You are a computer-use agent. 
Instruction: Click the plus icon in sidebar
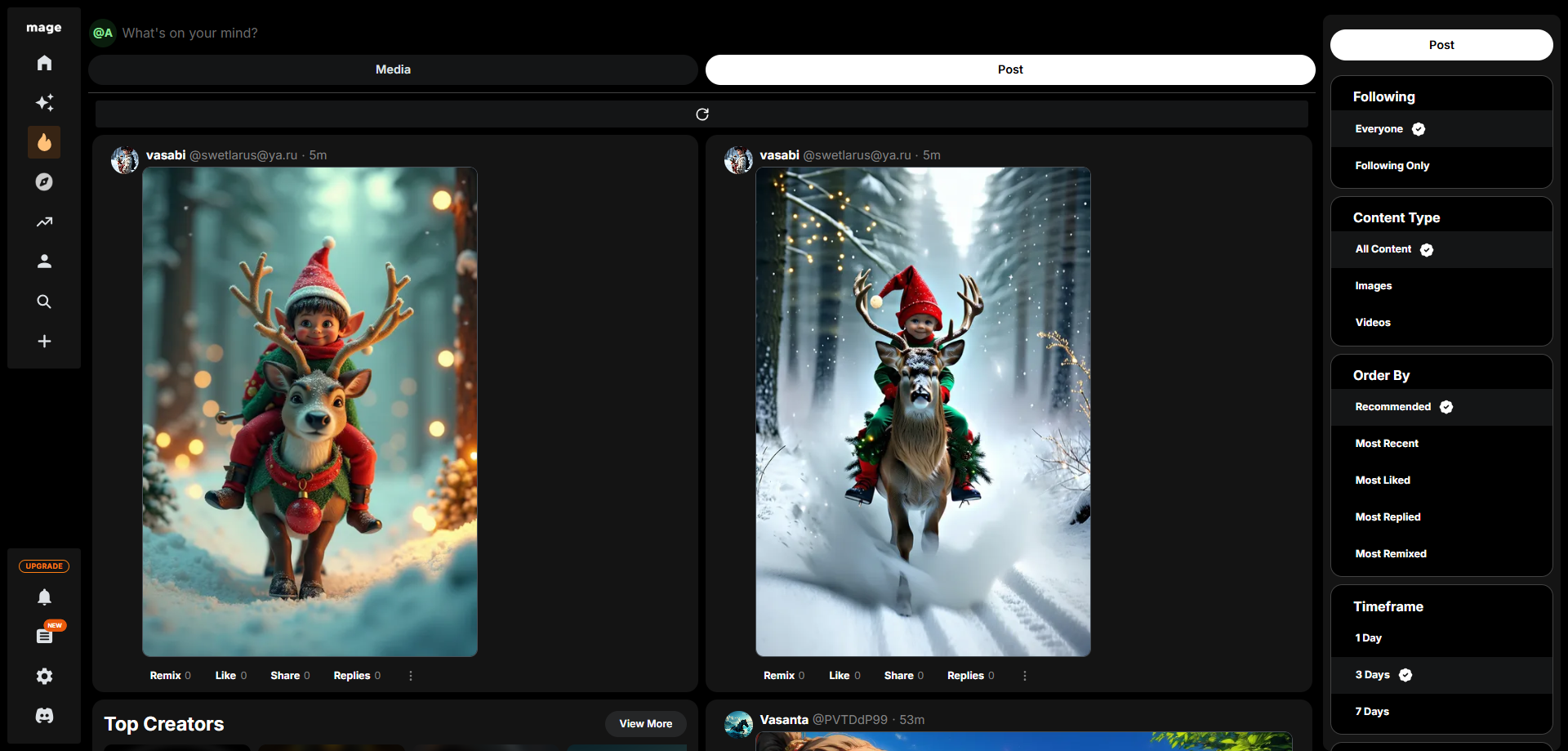[44, 342]
